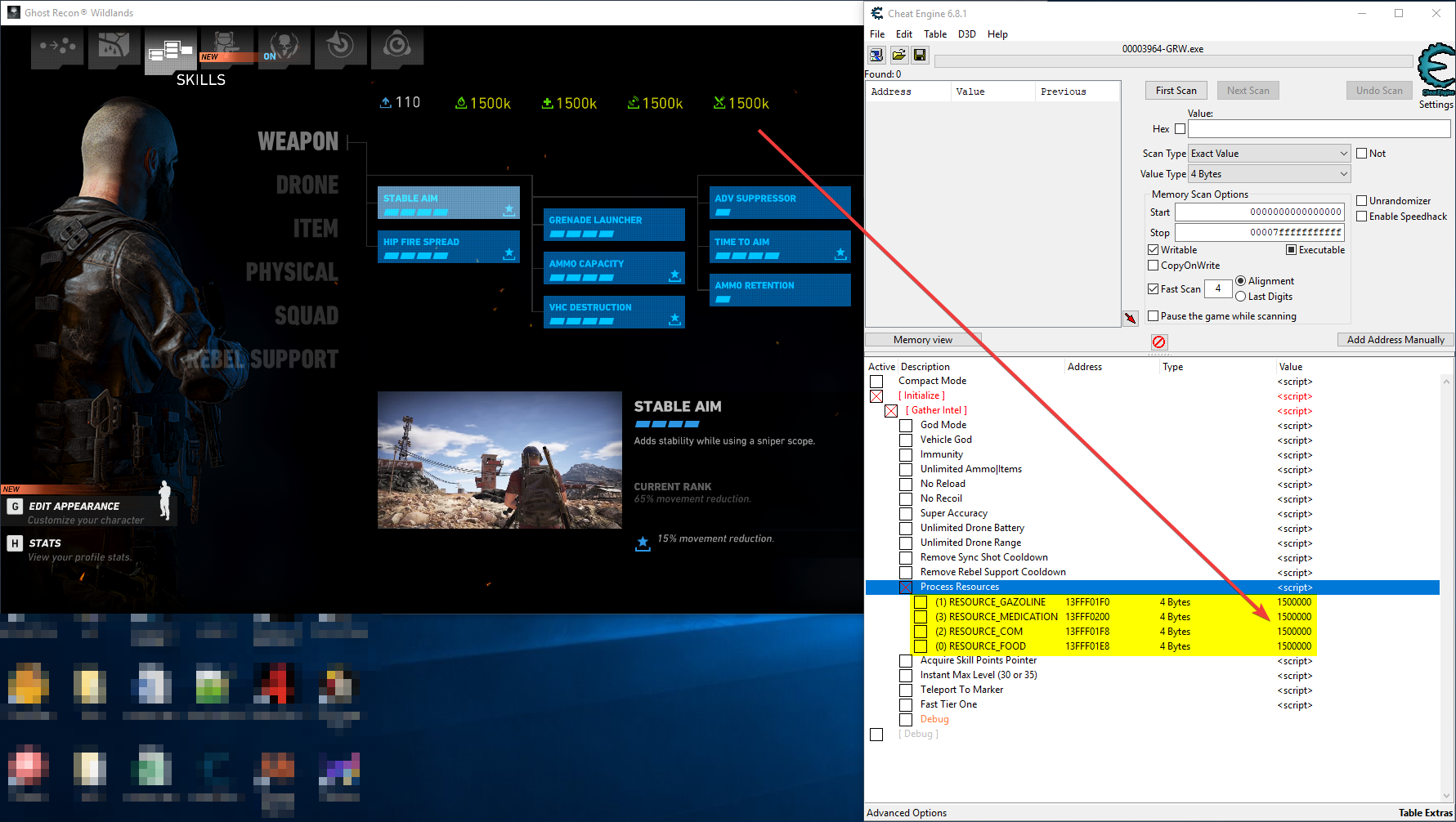Click the skill points 110 icon
1456x822 pixels.
(x=386, y=102)
